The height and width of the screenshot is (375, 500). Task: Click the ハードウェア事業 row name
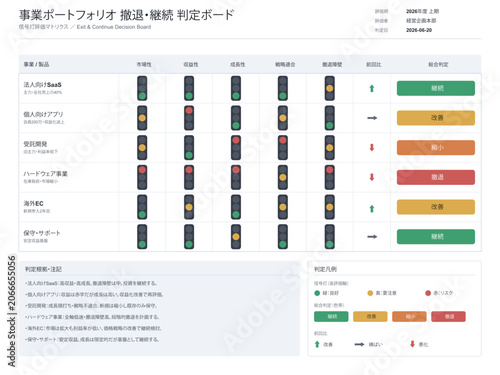click(x=45, y=174)
